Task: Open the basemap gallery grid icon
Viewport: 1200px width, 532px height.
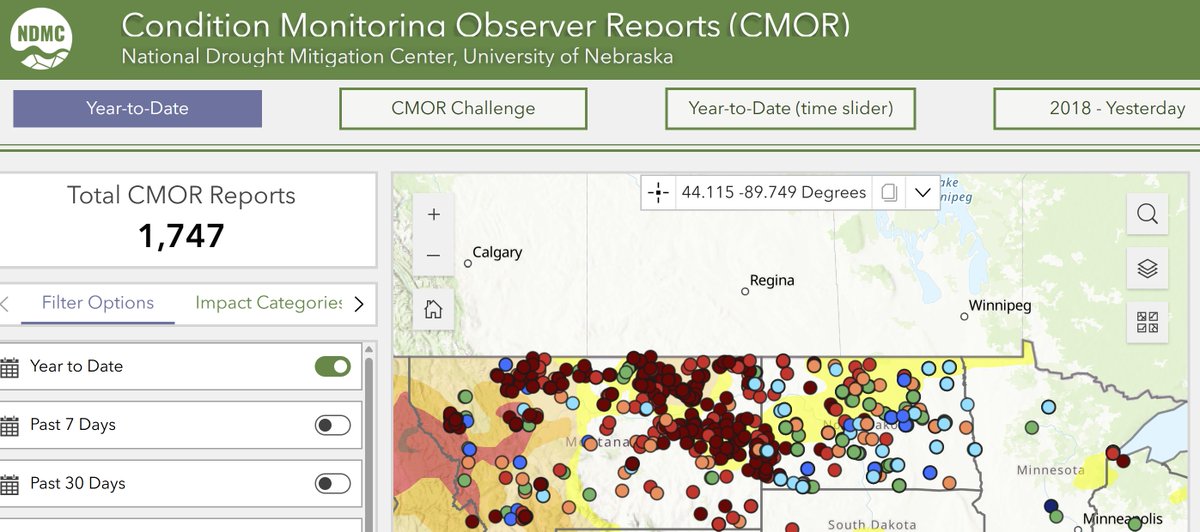Action: click(1147, 322)
